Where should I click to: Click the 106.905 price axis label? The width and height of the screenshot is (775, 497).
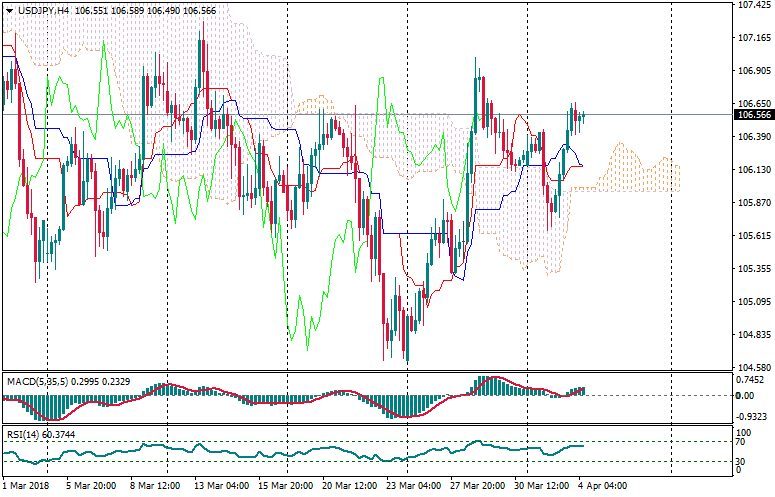click(x=753, y=71)
